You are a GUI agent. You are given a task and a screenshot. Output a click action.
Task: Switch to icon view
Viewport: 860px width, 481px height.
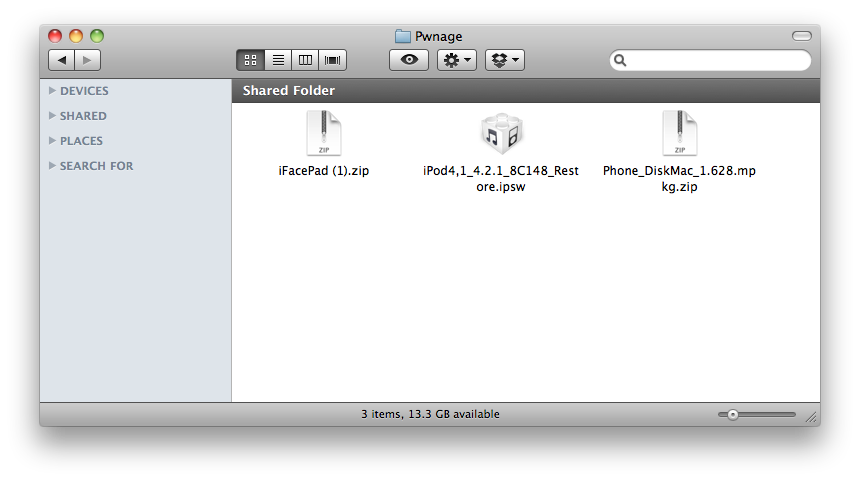click(250, 60)
